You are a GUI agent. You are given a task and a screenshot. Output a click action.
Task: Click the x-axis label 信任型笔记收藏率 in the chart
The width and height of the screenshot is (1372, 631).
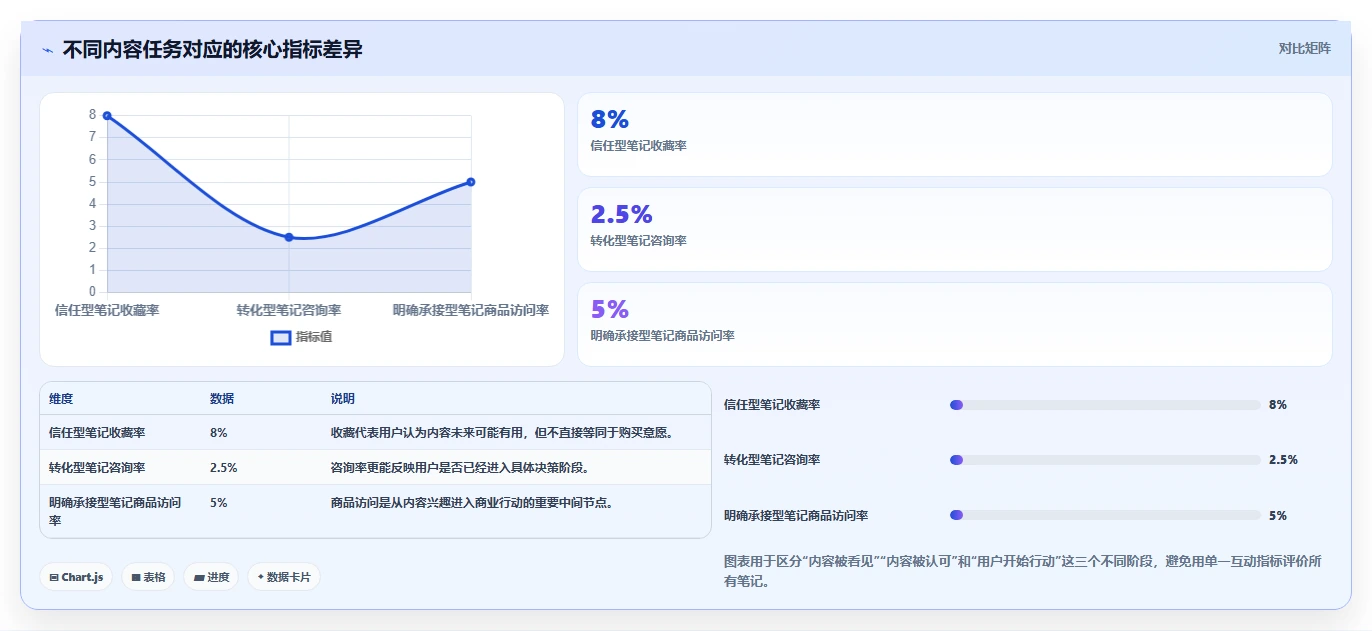pyautogui.click(x=107, y=311)
